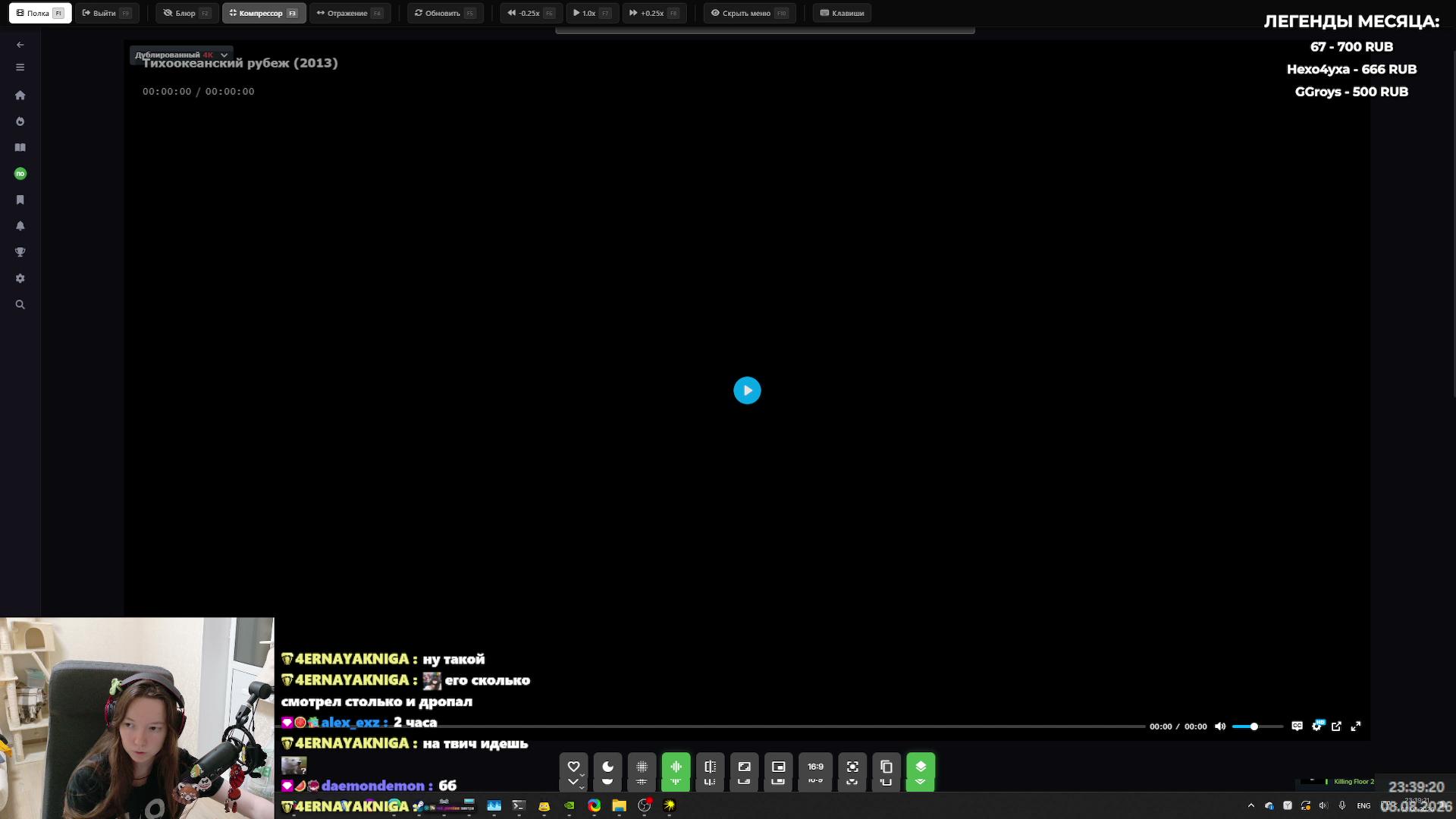Viewport: 1456px width, 819px height.
Task: Toggle subtitles with the CC icon
Action: pos(1298,726)
